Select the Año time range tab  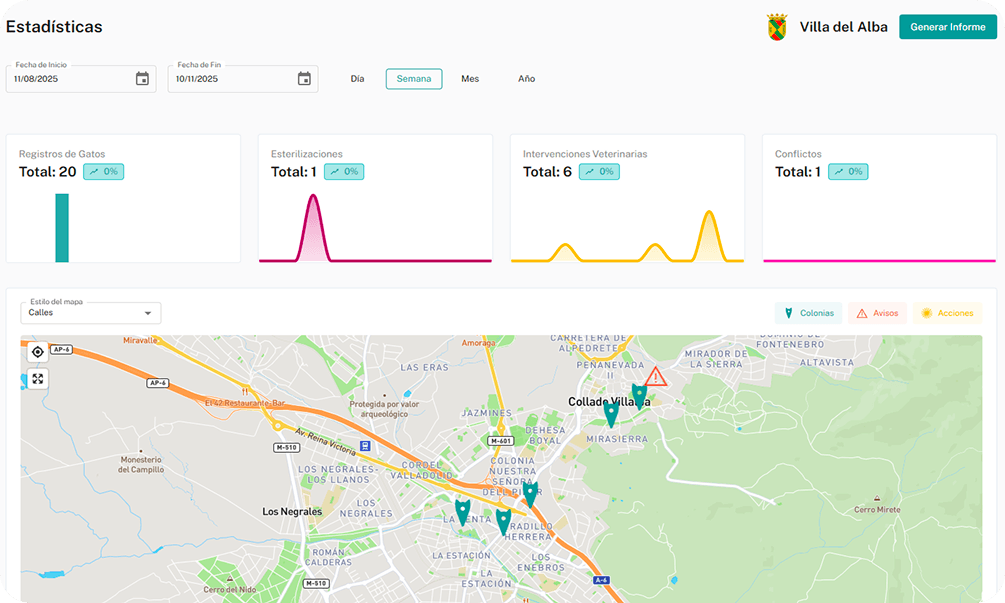pyautogui.click(x=526, y=79)
